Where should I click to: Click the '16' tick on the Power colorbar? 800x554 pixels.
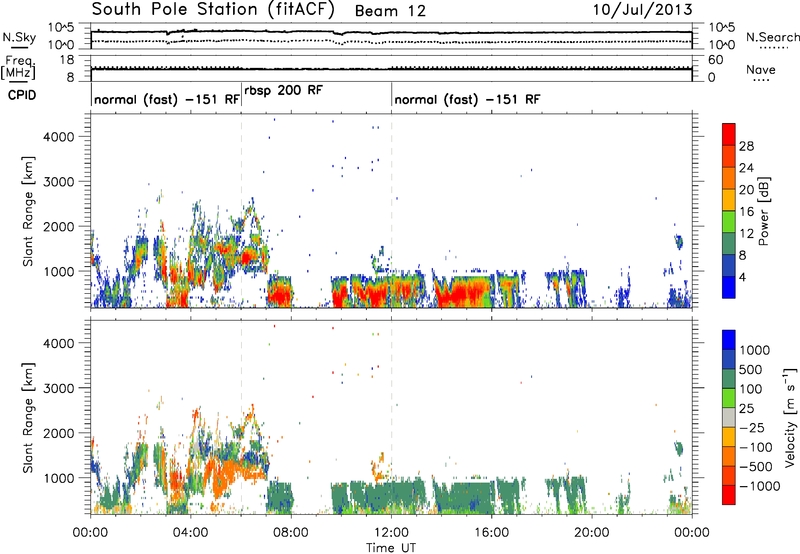tap(746, 212)
